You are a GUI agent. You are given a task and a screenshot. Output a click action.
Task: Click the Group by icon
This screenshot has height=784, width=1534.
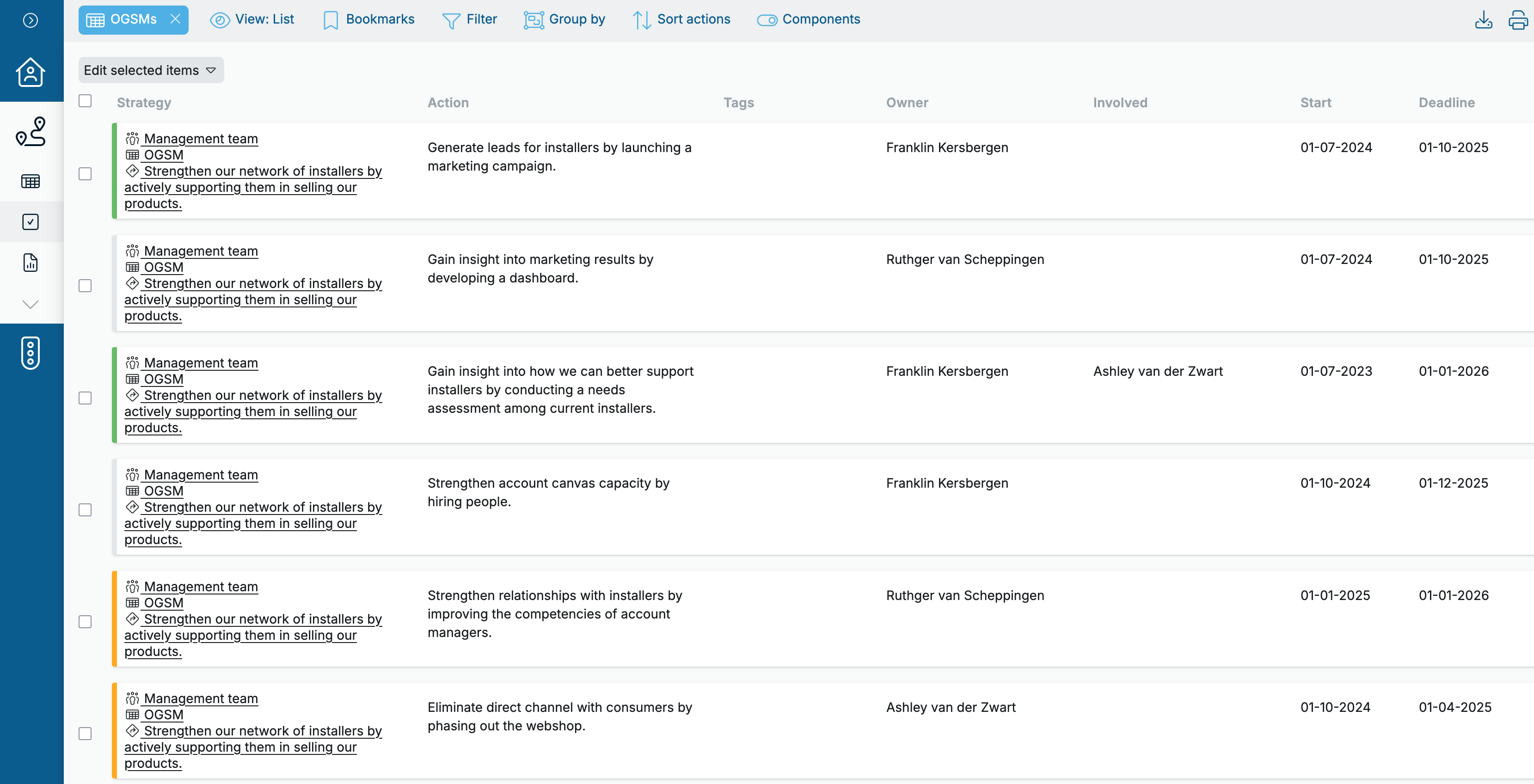(x=534, y=20)
